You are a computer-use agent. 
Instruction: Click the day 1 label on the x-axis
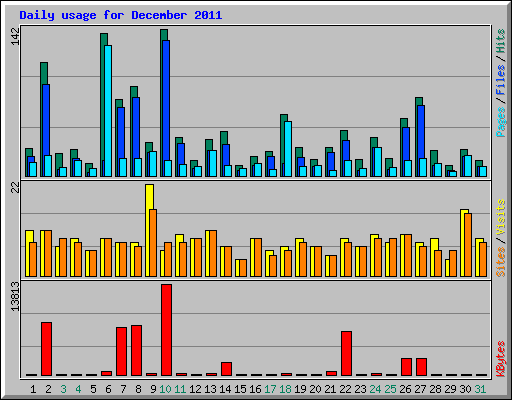[33, 389]
